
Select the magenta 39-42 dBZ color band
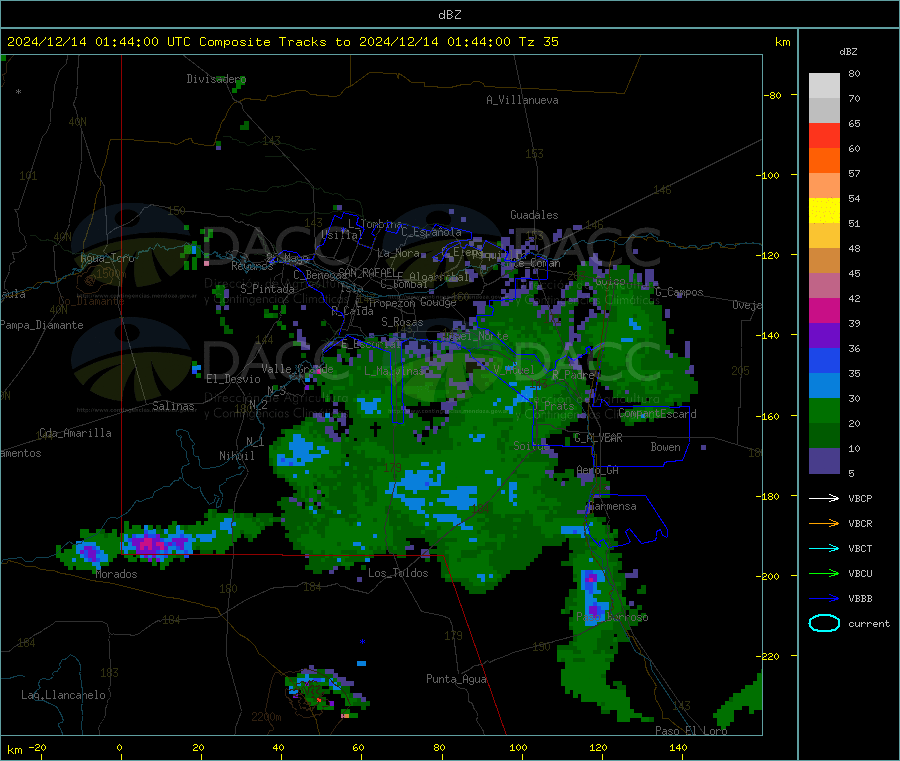click(824, 310)
